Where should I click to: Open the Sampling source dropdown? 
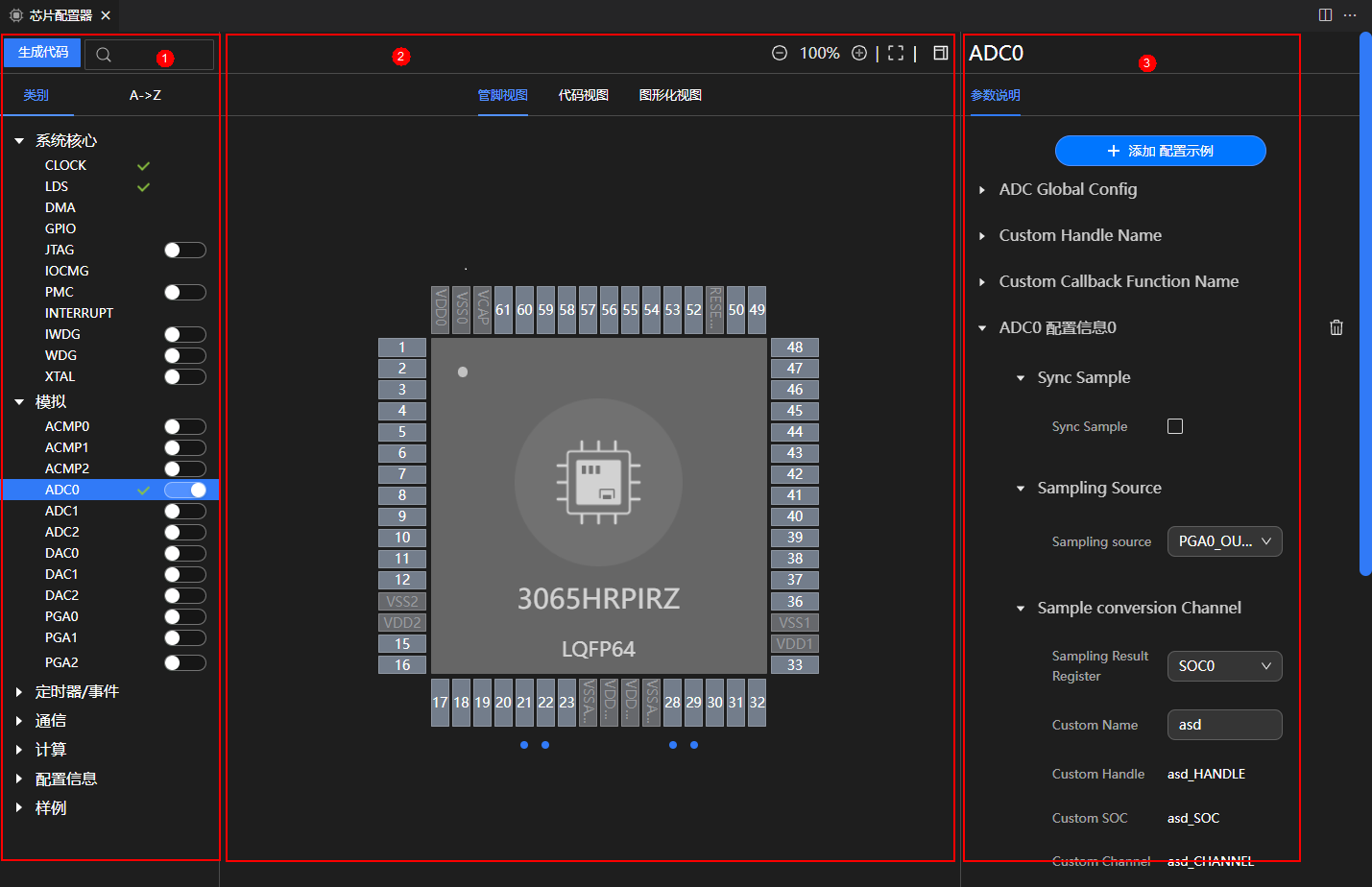pos(1224,541)
